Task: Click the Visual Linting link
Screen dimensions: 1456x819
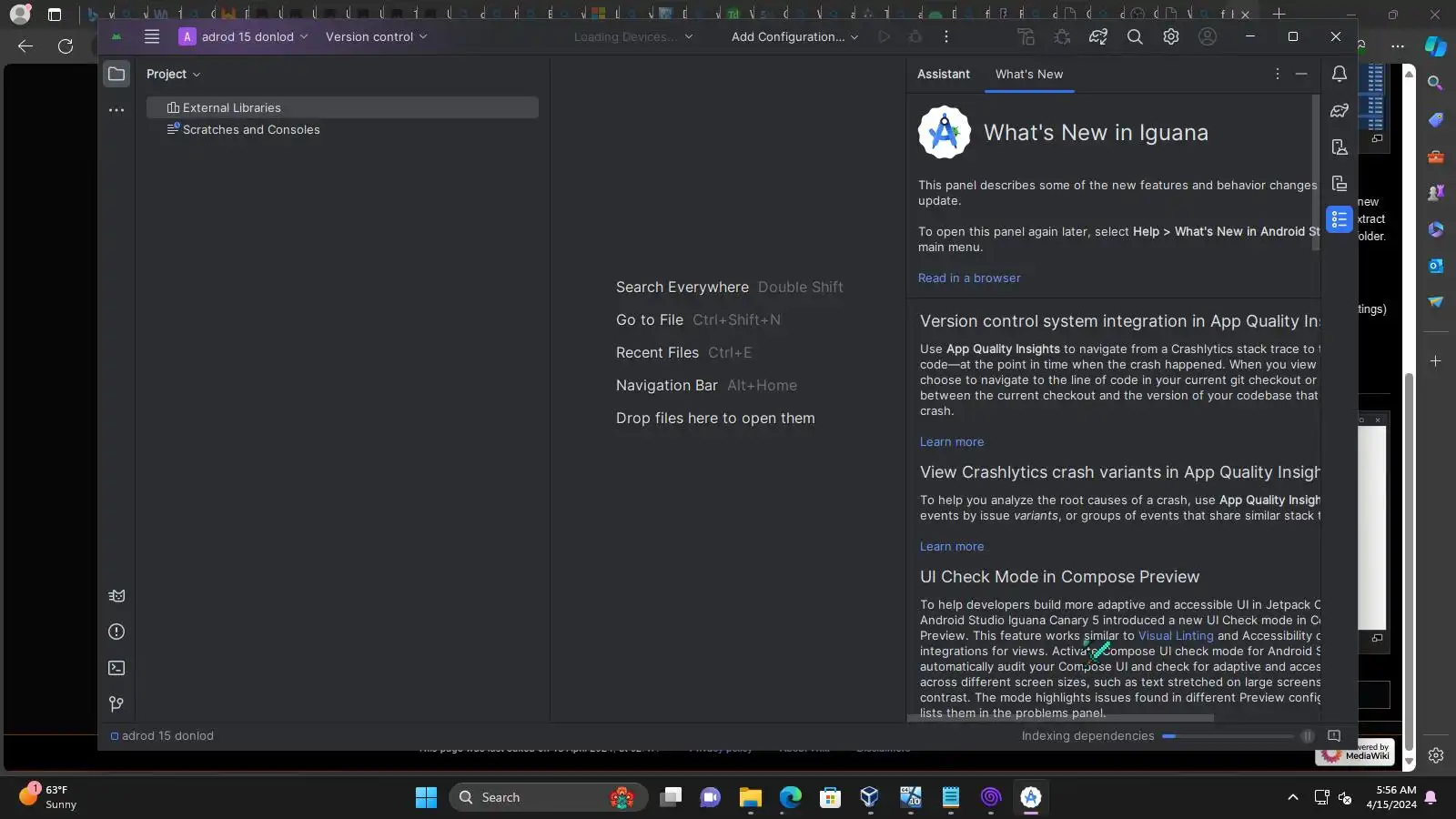Action: (1176, 635)
